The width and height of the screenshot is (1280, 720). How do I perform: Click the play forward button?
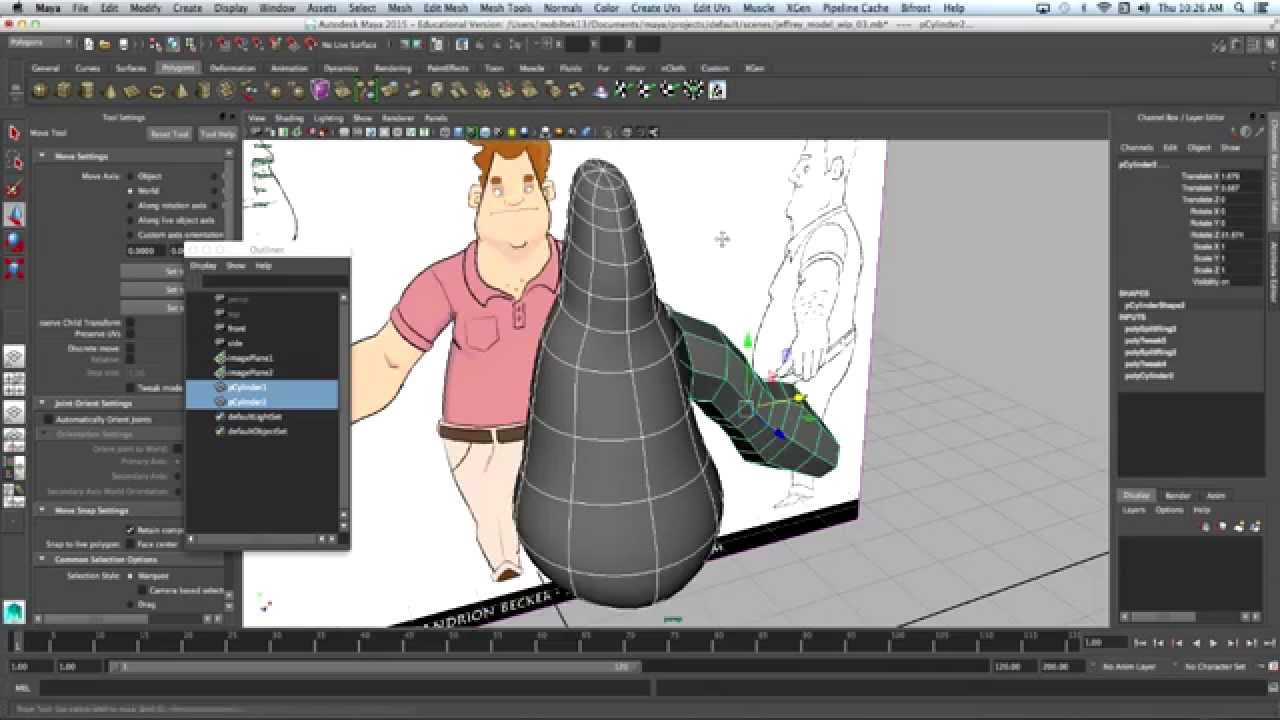pos(1214,643)
